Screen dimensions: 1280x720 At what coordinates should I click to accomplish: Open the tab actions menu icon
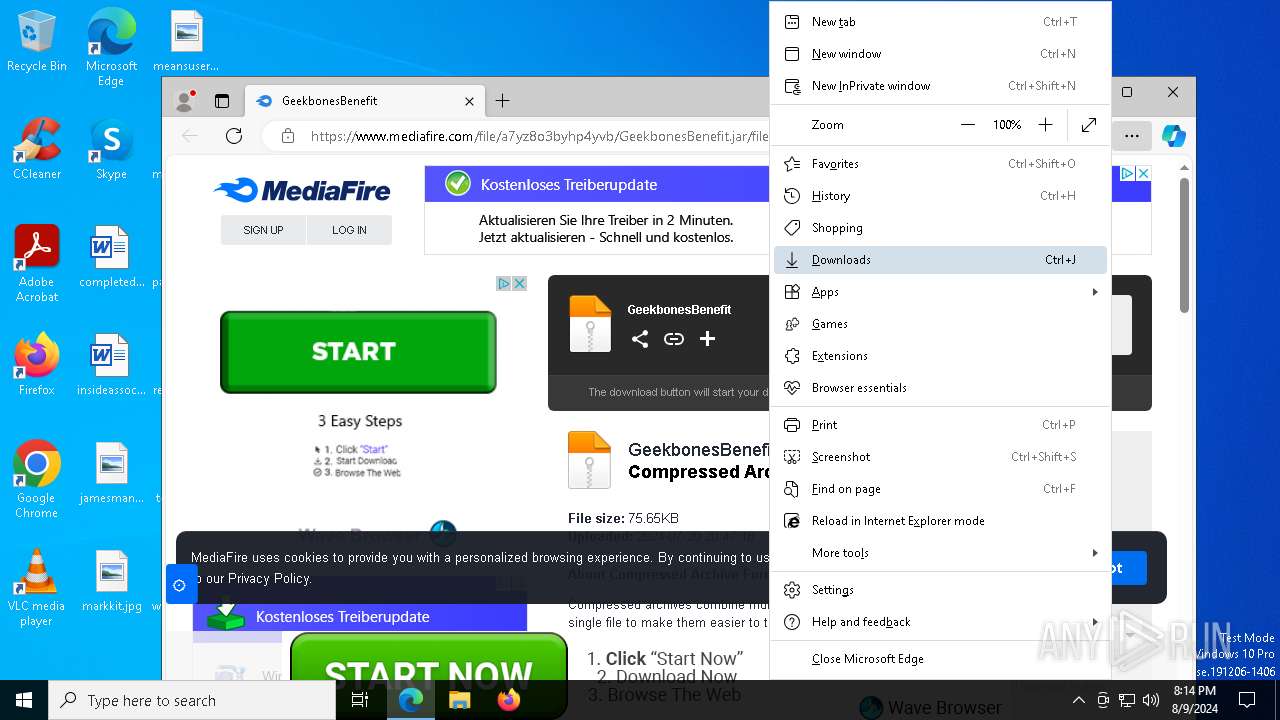[222, 101]
